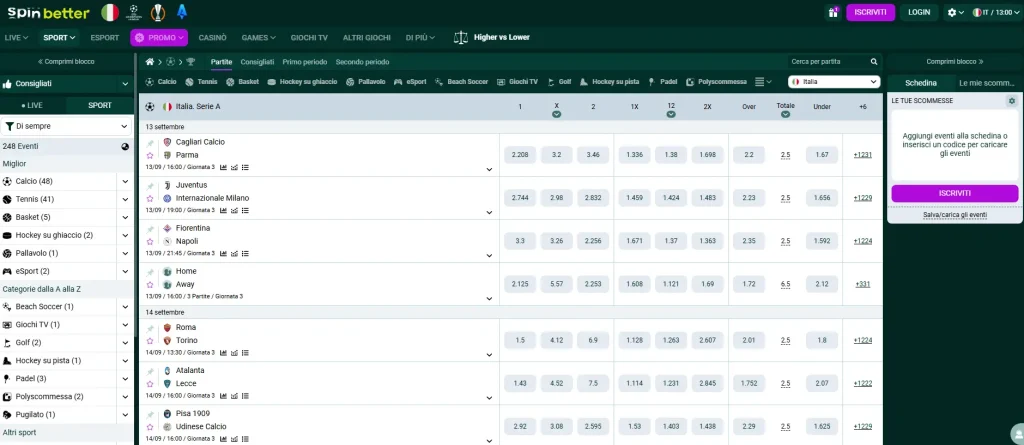Select the Polyscommessa filter
The width and height of the screenshot is (1024, 445).
716,82
